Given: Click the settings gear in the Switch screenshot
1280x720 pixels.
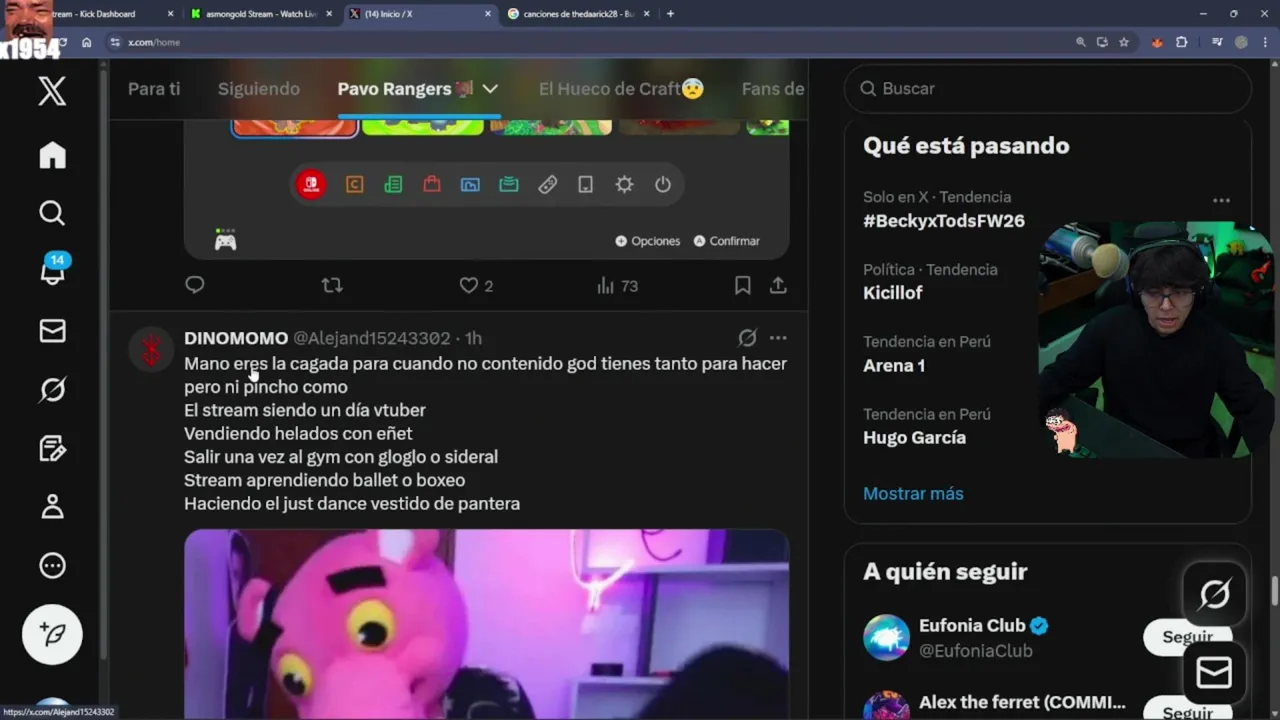Looking at the screenshot, I should [x=624, y=185].
